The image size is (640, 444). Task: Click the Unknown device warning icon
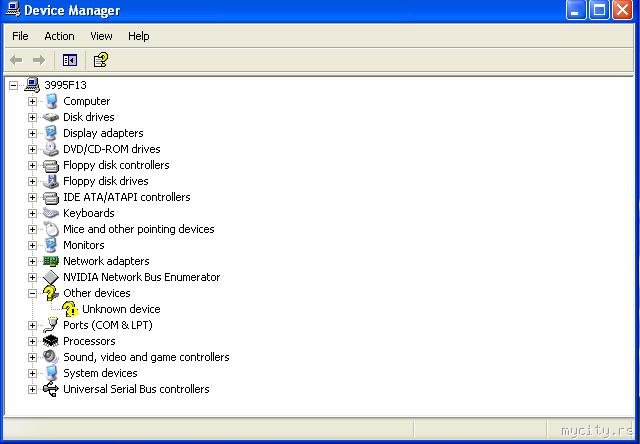click(70, 309)
